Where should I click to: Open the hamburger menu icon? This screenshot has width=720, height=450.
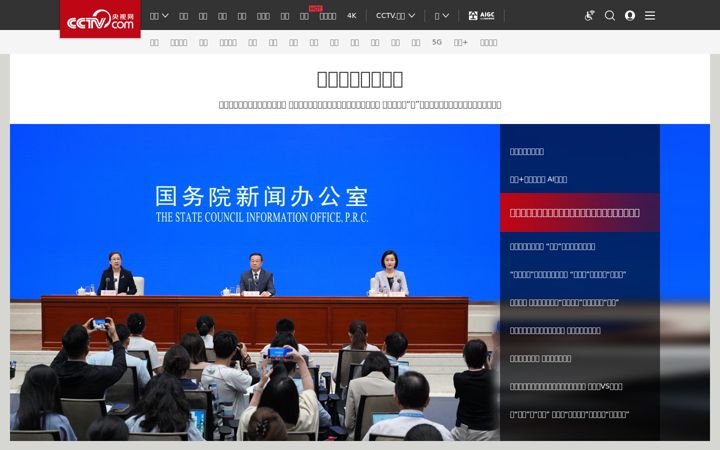(x=650, y=16)
